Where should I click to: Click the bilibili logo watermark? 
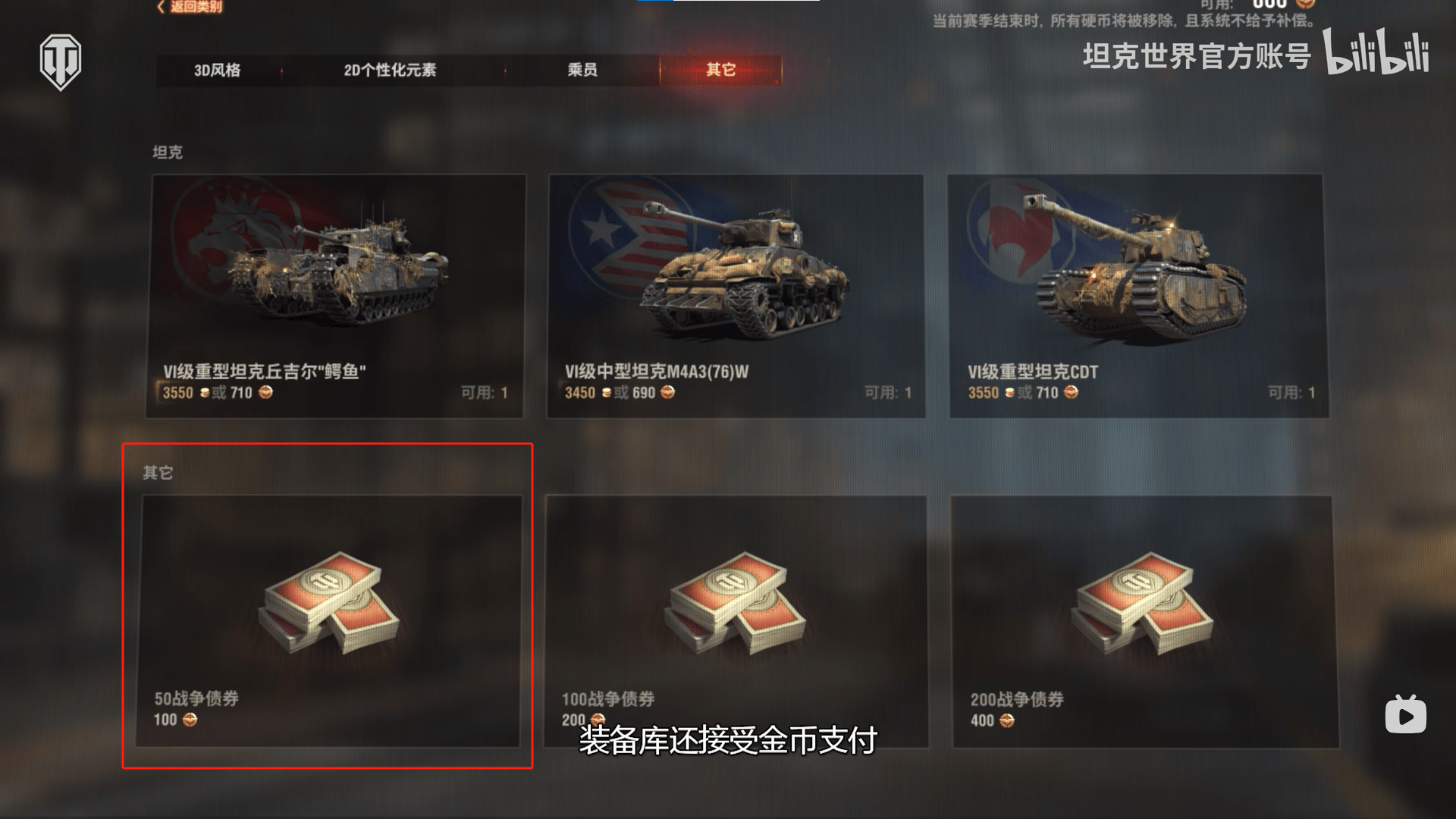pos(1376,52)
